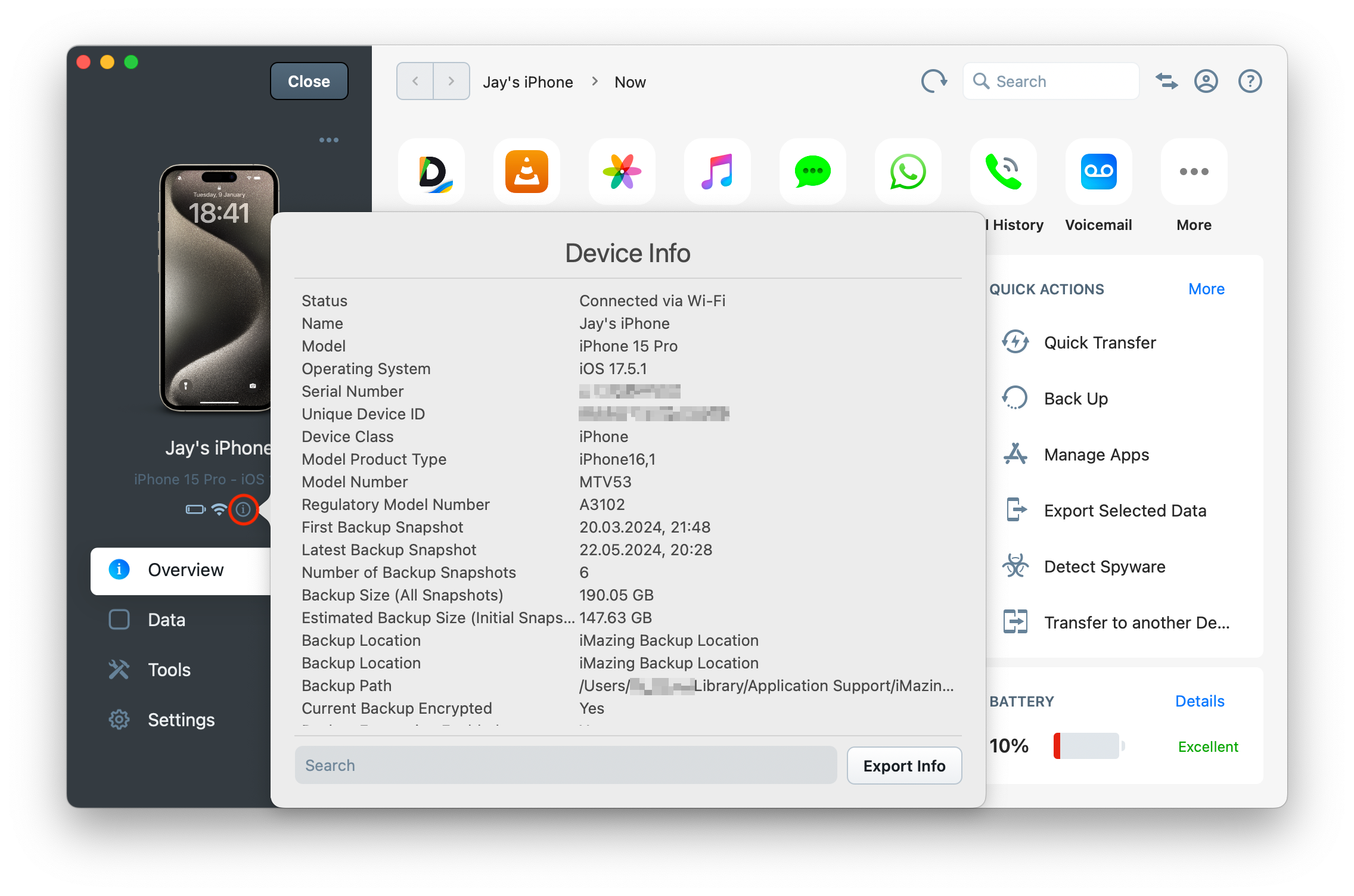Select the Backup Path row value
The image size is (1354, 896).
pyautogui.click(x=766, y=686)
